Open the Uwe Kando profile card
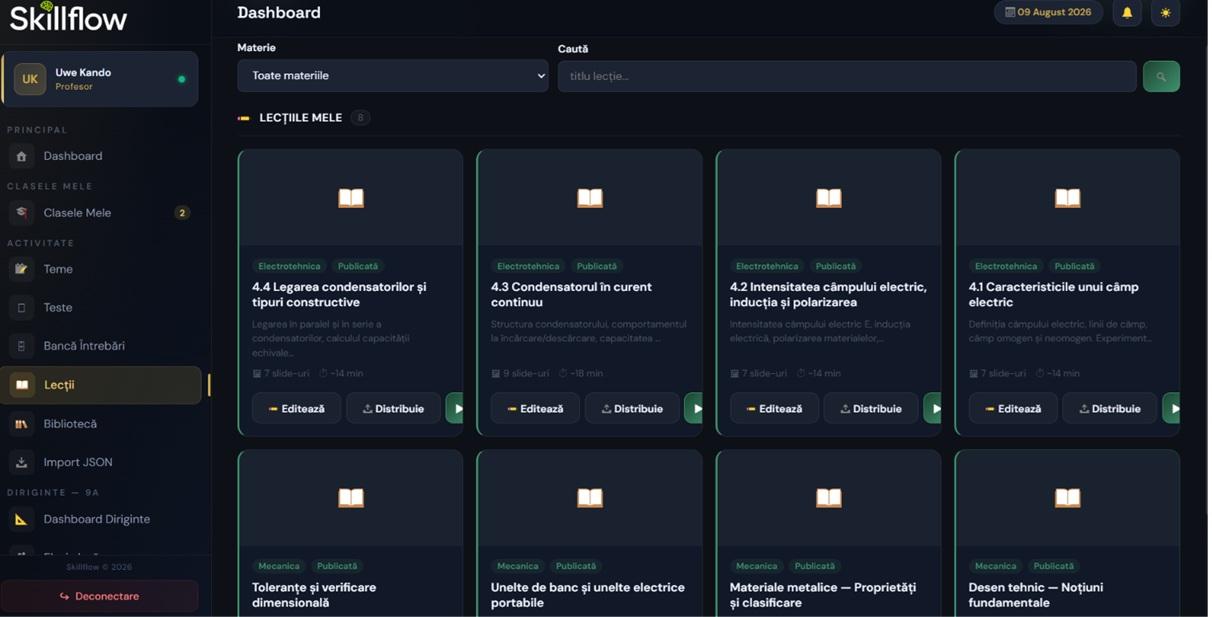 pos(100,79)
